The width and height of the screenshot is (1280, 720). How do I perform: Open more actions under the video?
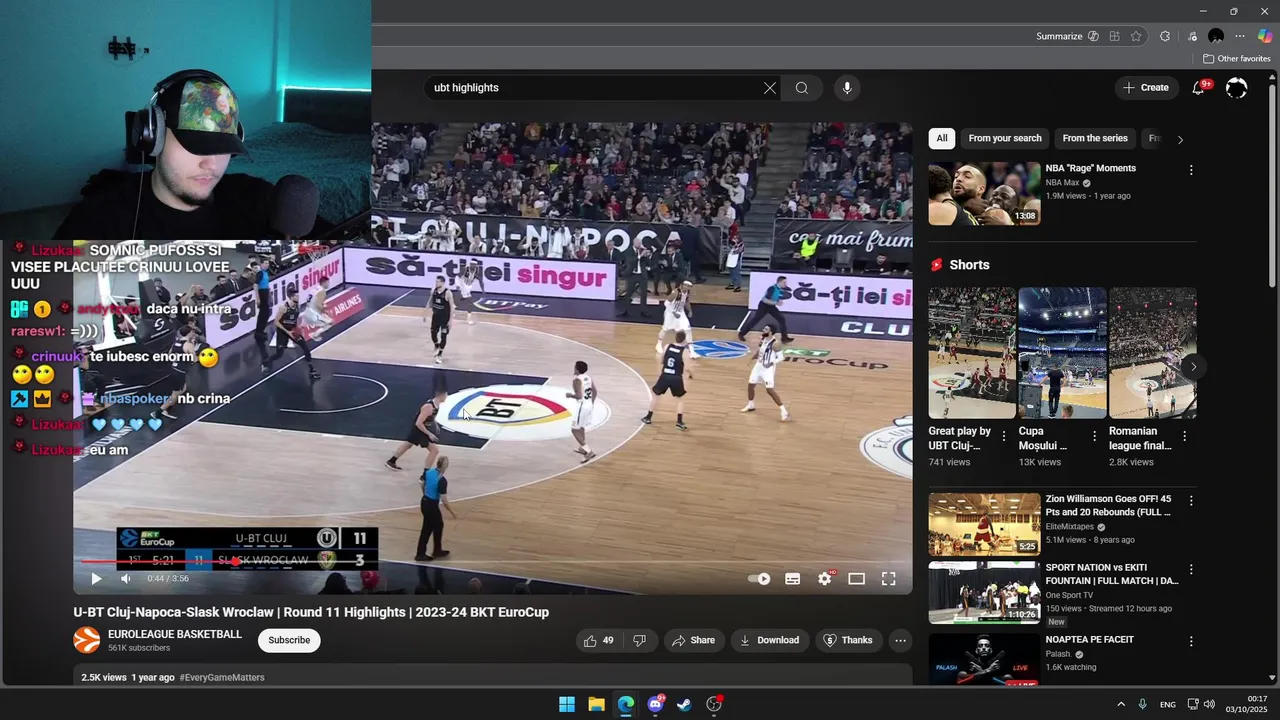900,640
